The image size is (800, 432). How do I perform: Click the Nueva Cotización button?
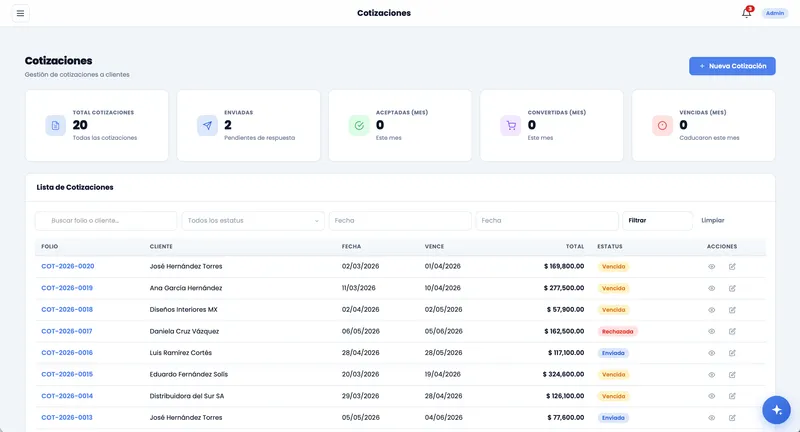(732, 66)
